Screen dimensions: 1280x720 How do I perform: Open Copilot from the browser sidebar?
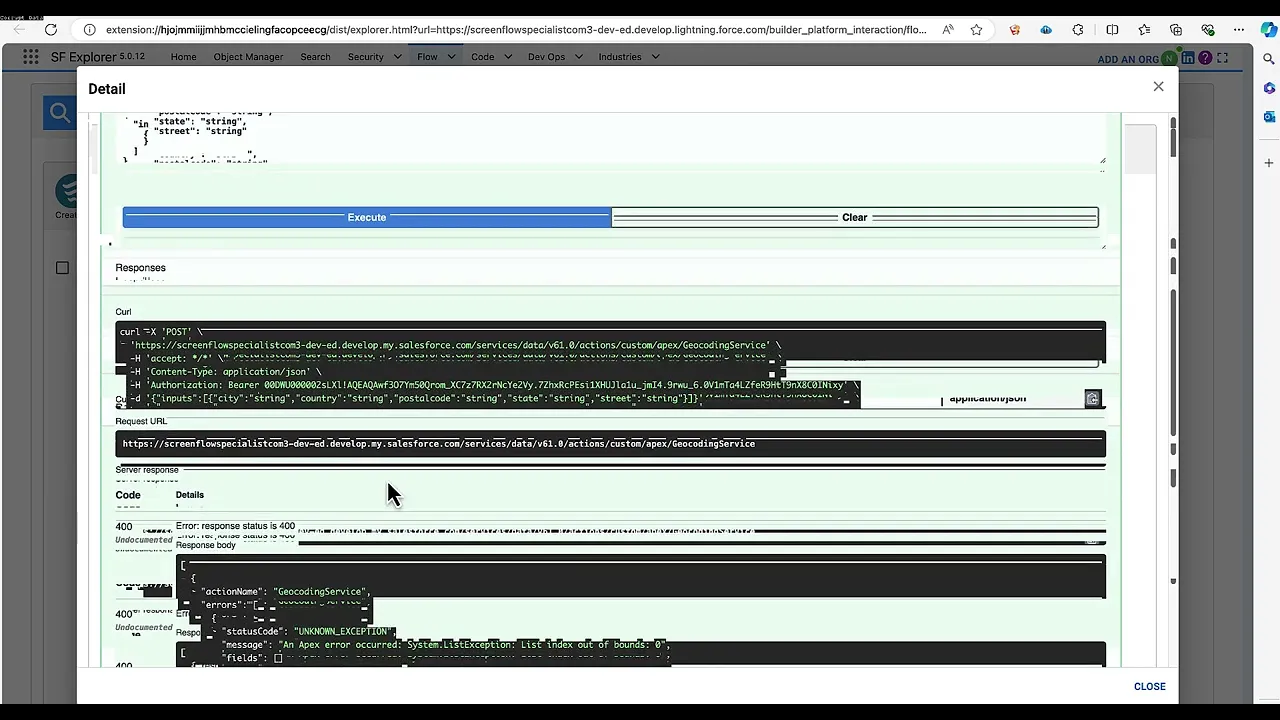[x=1268, y=30]
